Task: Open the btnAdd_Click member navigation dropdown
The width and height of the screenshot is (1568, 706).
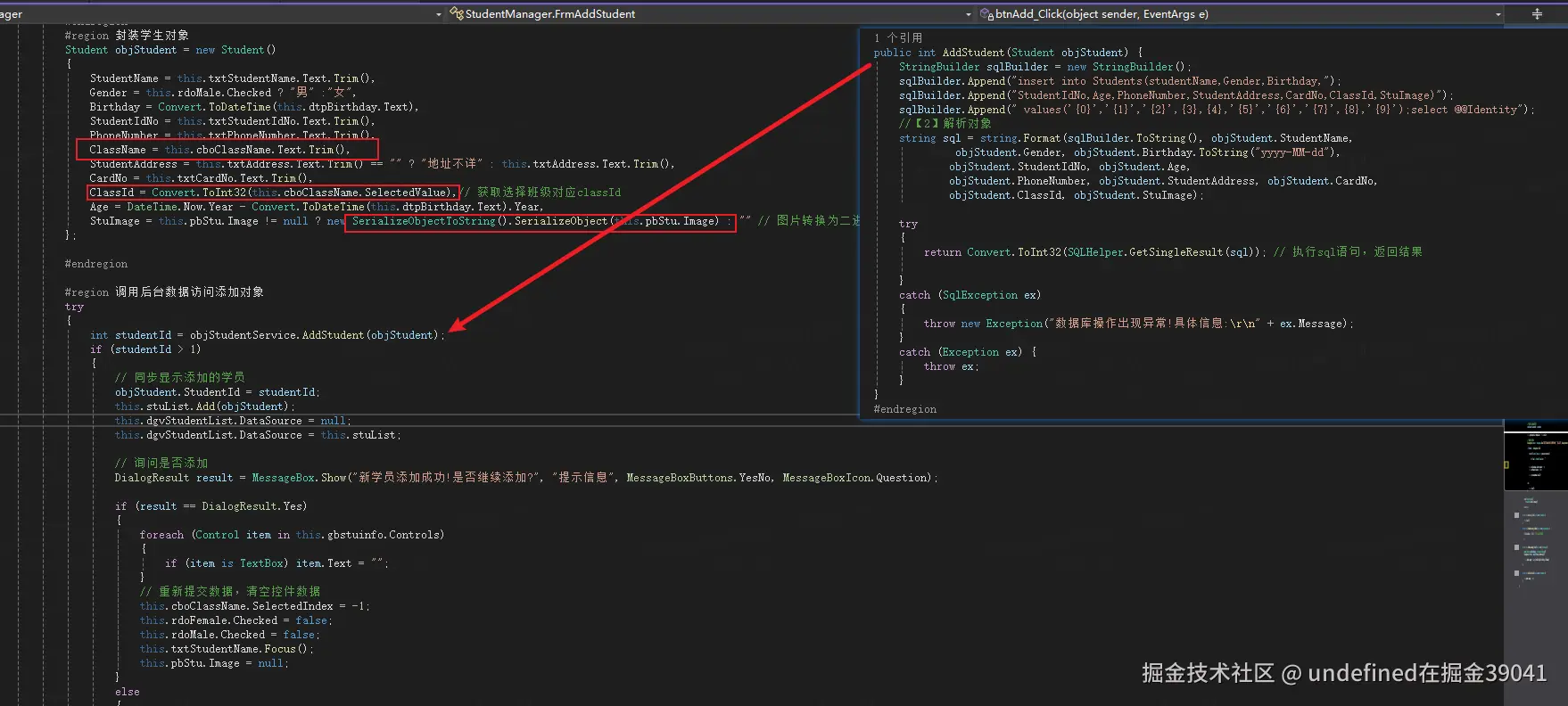Action: (x=1240, y=13)
